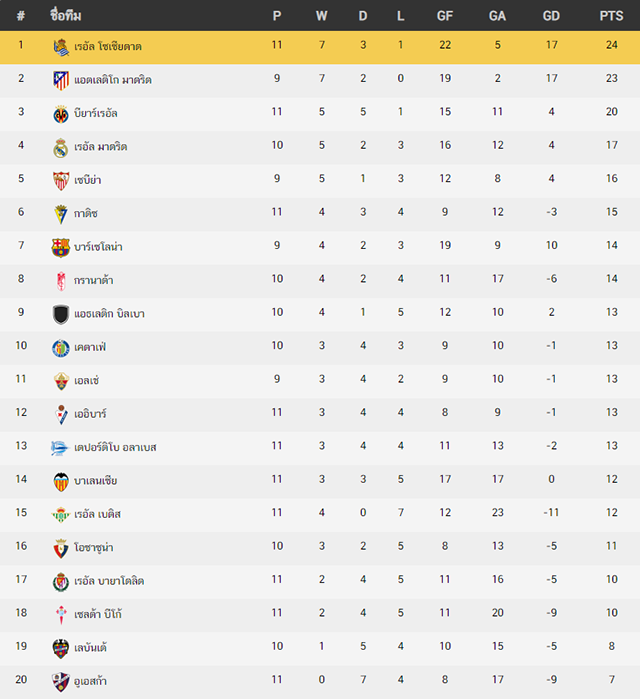Sort table by PTS column header
This screenshot has height=699, width=640.
tap(611, 16)
